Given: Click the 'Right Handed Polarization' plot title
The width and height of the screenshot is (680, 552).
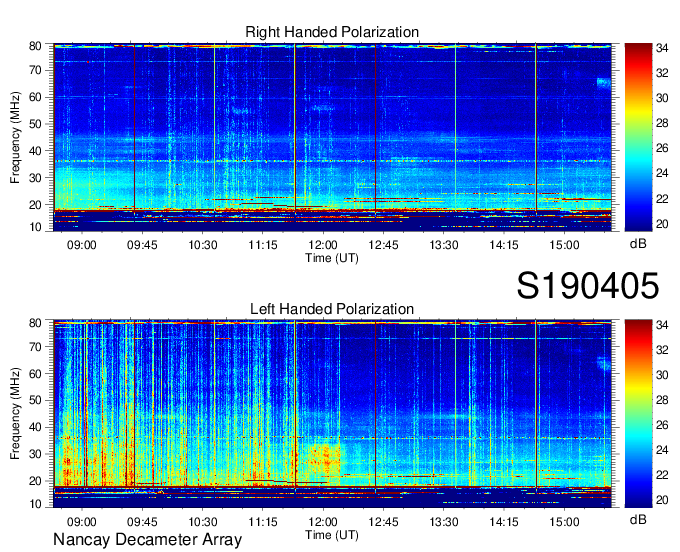Looking at the screenshot, I should [332, 32].
